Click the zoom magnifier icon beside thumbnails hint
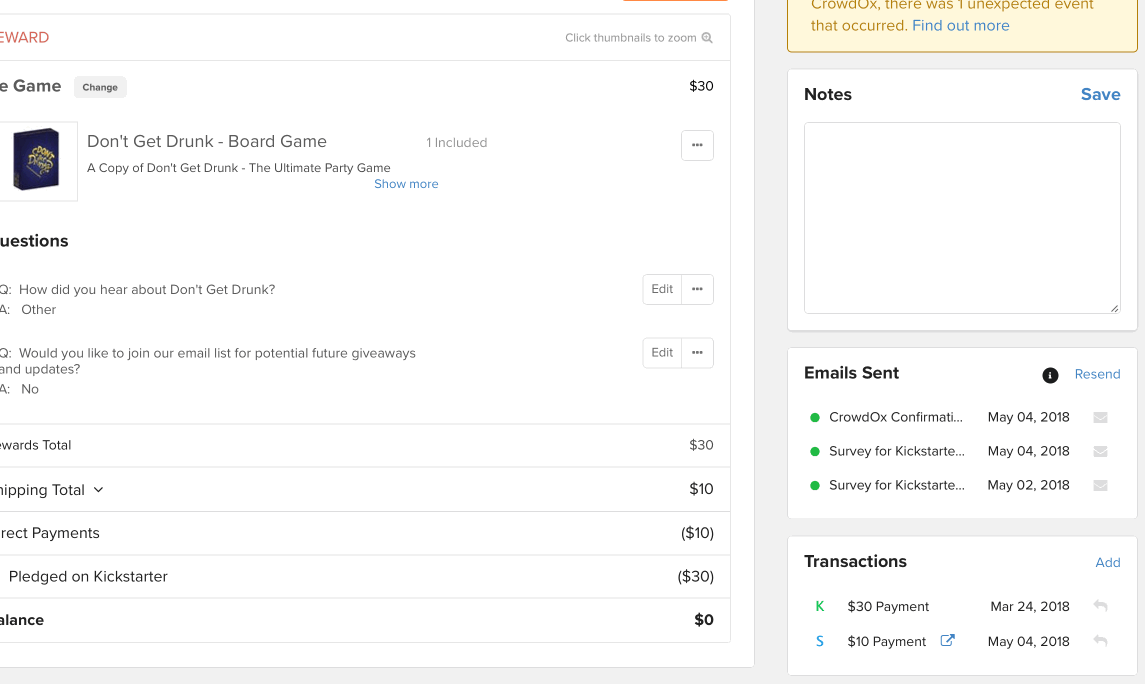1145x684 pixels. [x=707, y=38]
